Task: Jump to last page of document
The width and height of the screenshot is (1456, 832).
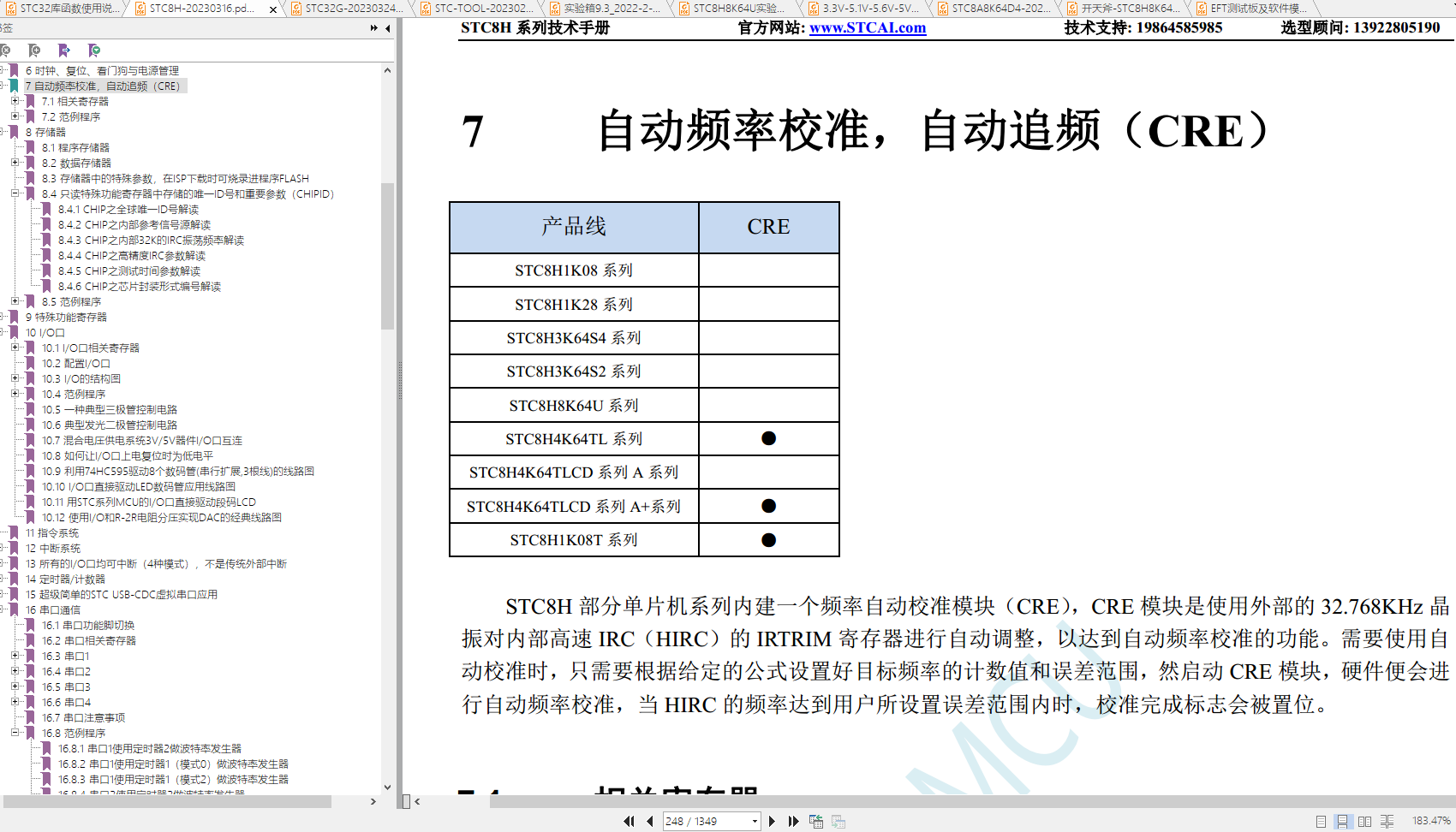Action: point(794,821)
